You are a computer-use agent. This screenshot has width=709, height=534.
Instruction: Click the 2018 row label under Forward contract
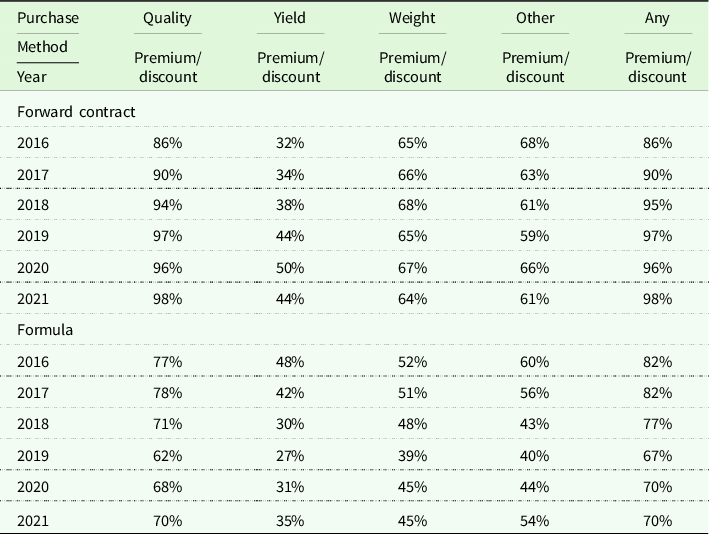tap(33, 205)
